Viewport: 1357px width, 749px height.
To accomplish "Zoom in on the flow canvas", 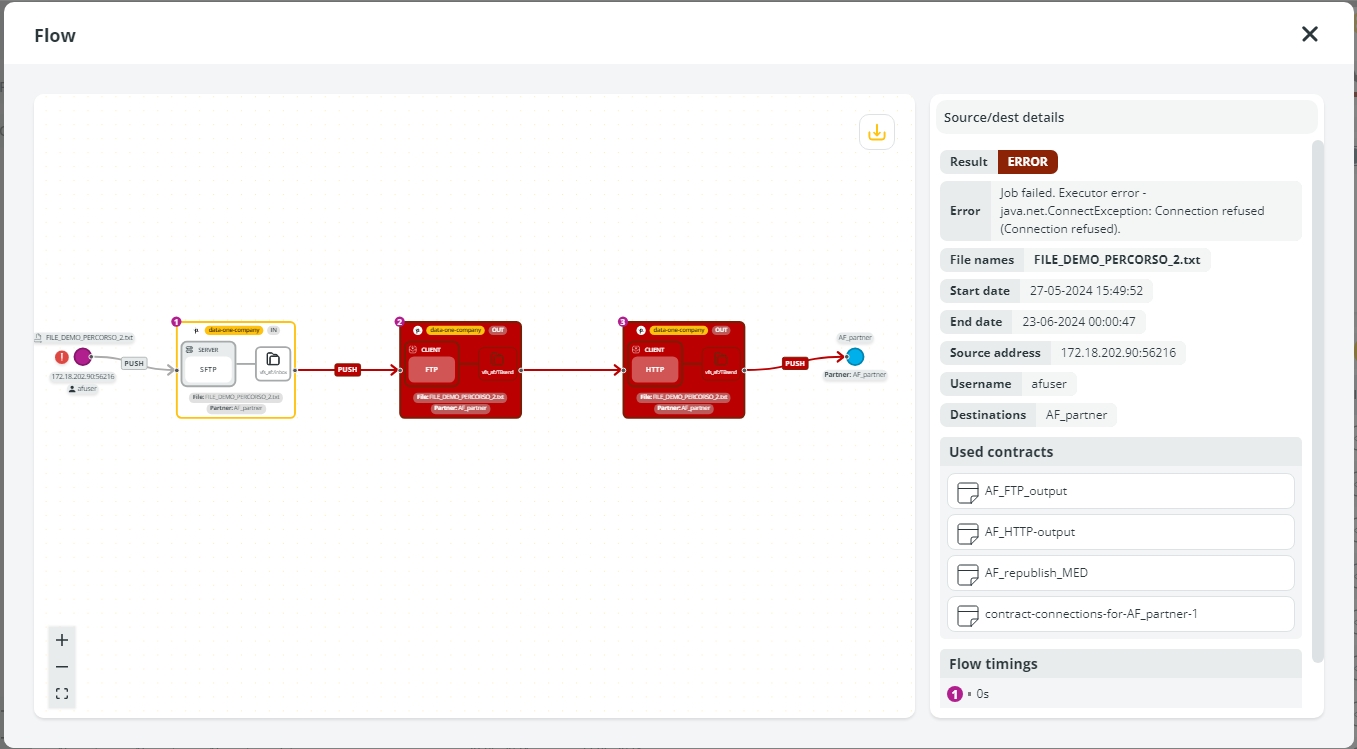I will 62,640.
